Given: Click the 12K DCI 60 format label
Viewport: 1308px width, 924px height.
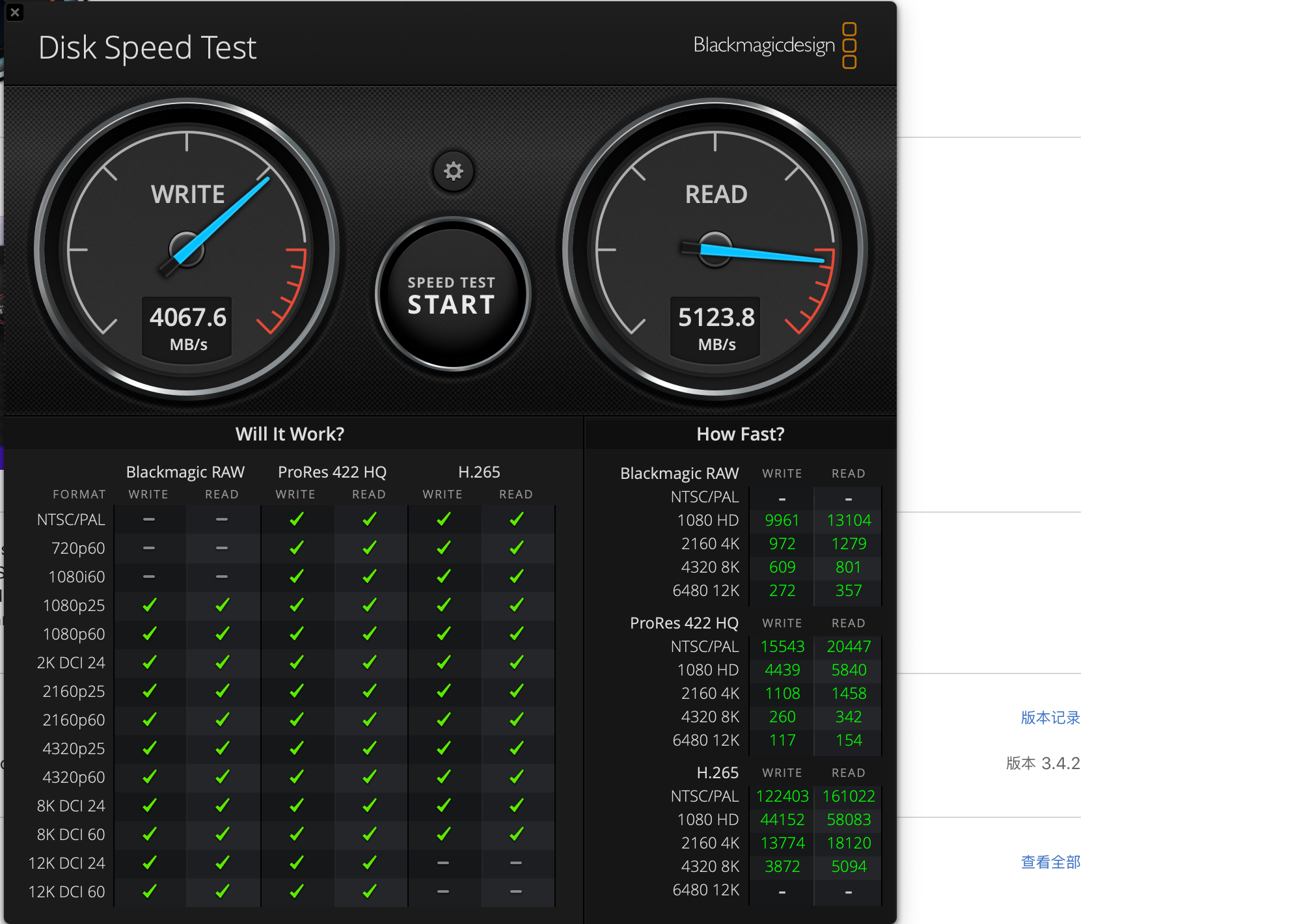Looking at the screenshot, I should (66, 891).
